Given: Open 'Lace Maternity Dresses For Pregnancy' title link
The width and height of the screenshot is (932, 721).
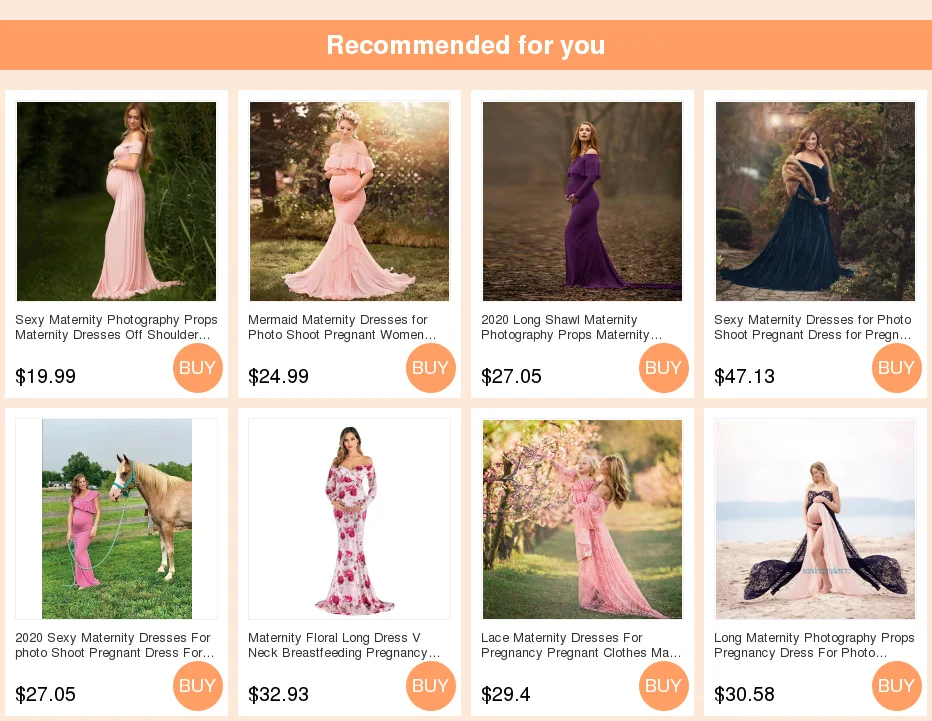Looking at the screenshot, I should tap(581, 646).
